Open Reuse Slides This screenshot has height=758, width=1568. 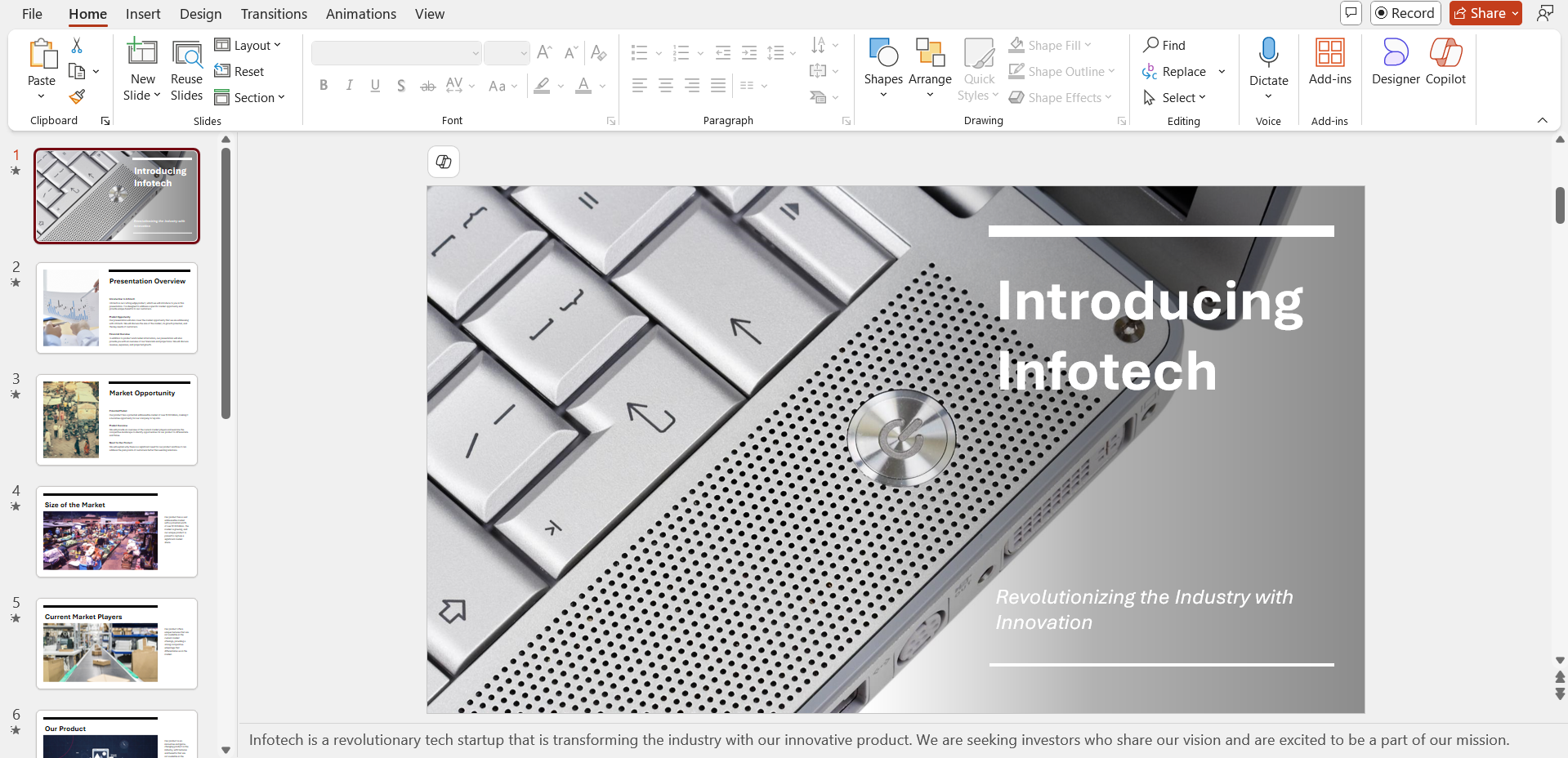[186, 71]
